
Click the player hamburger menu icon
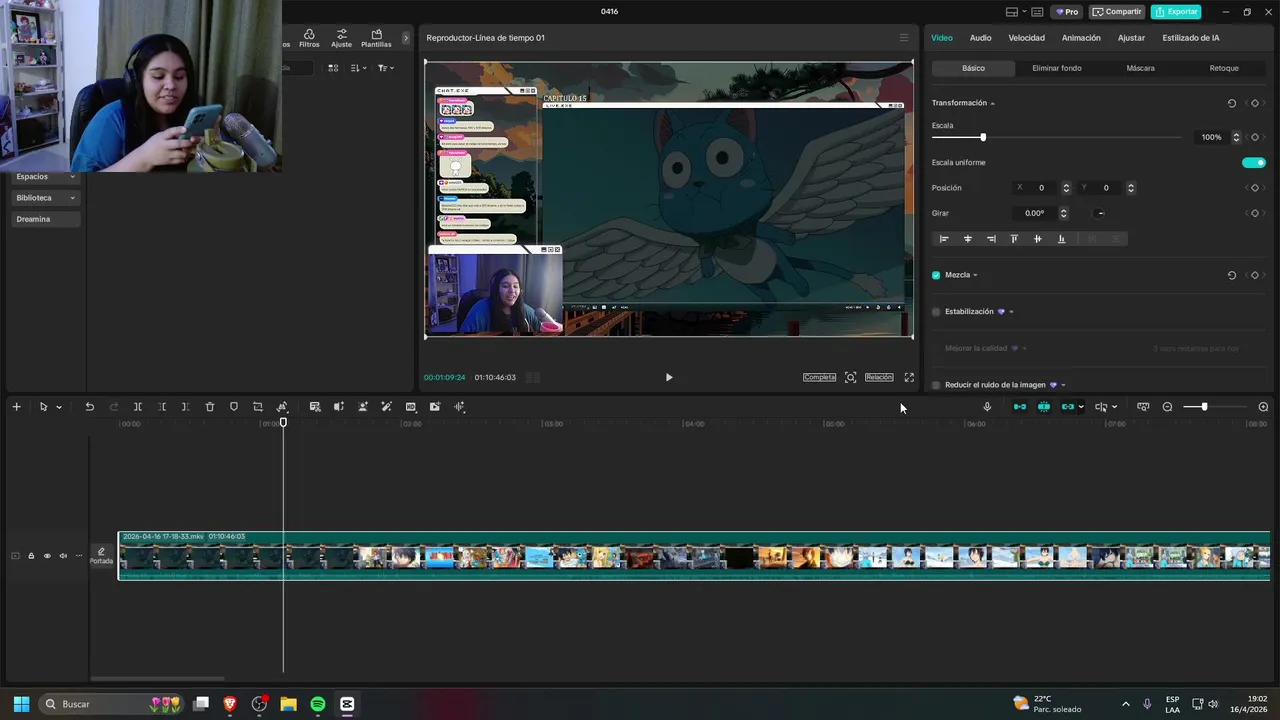click(904, 38)
